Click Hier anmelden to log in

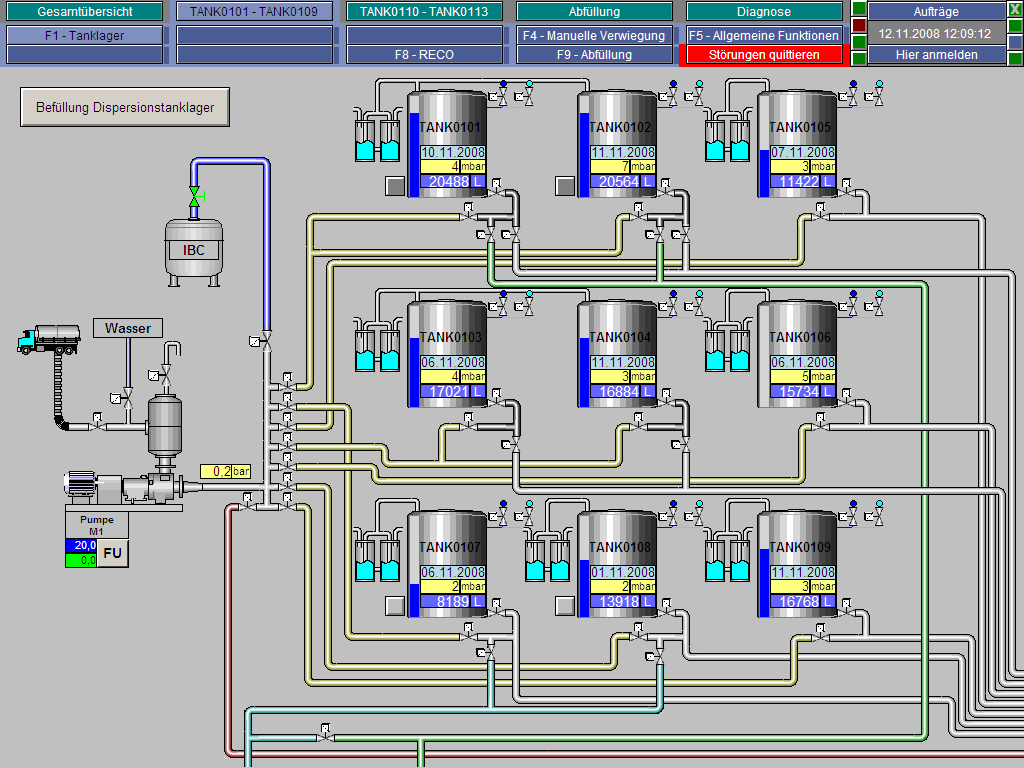(x=936, y=55)
